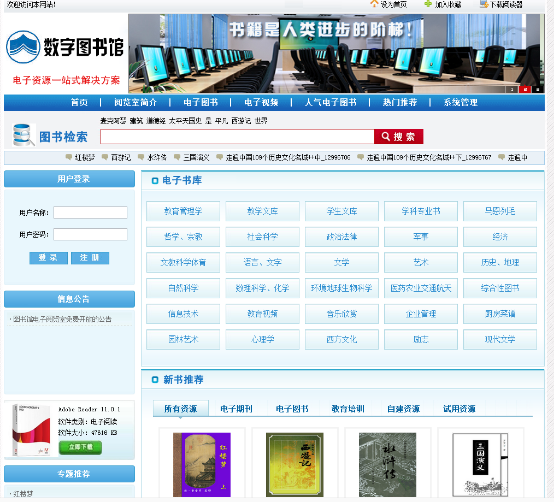Click the Adobe Reader box image
554x502 pixels.
coord(31,430)
